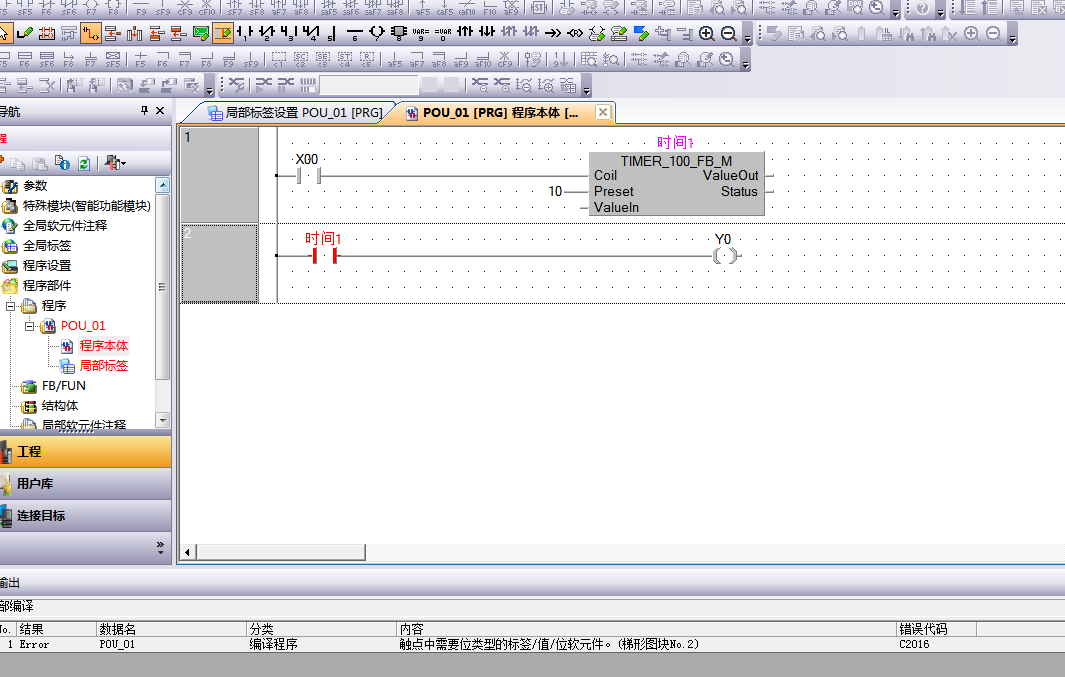Viewport: 1065px width, 677px height.
Task: Open the 用户库 navigation pane
Action: tap(35, 484)
